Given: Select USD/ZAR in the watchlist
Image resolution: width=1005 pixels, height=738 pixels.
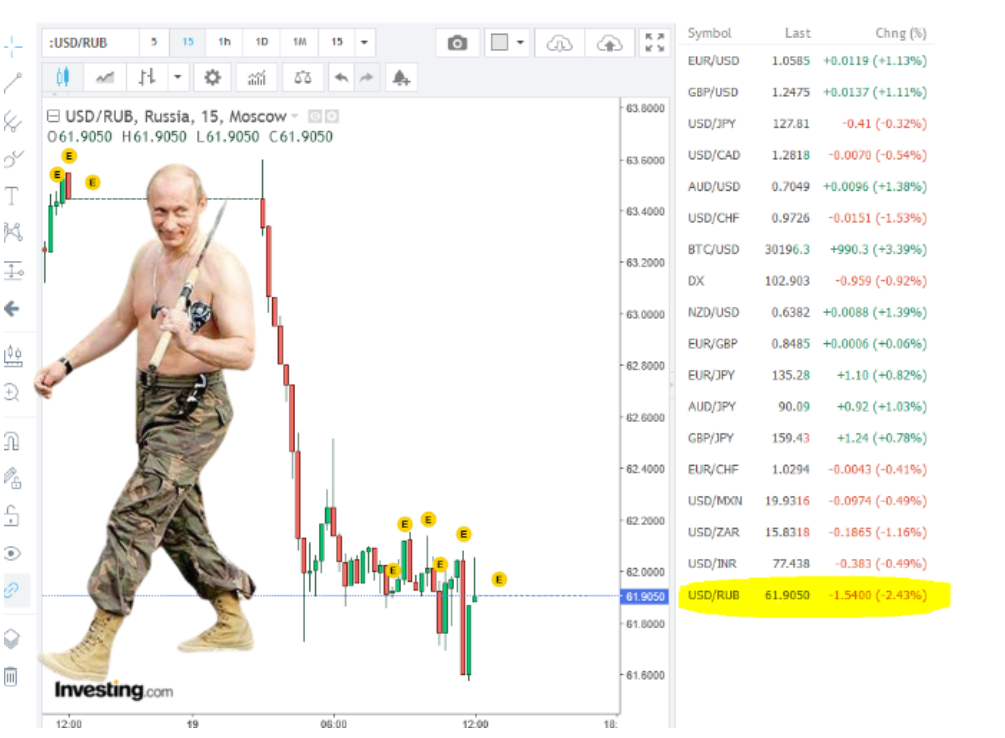Looking at the screenshot, I should 807,532.
